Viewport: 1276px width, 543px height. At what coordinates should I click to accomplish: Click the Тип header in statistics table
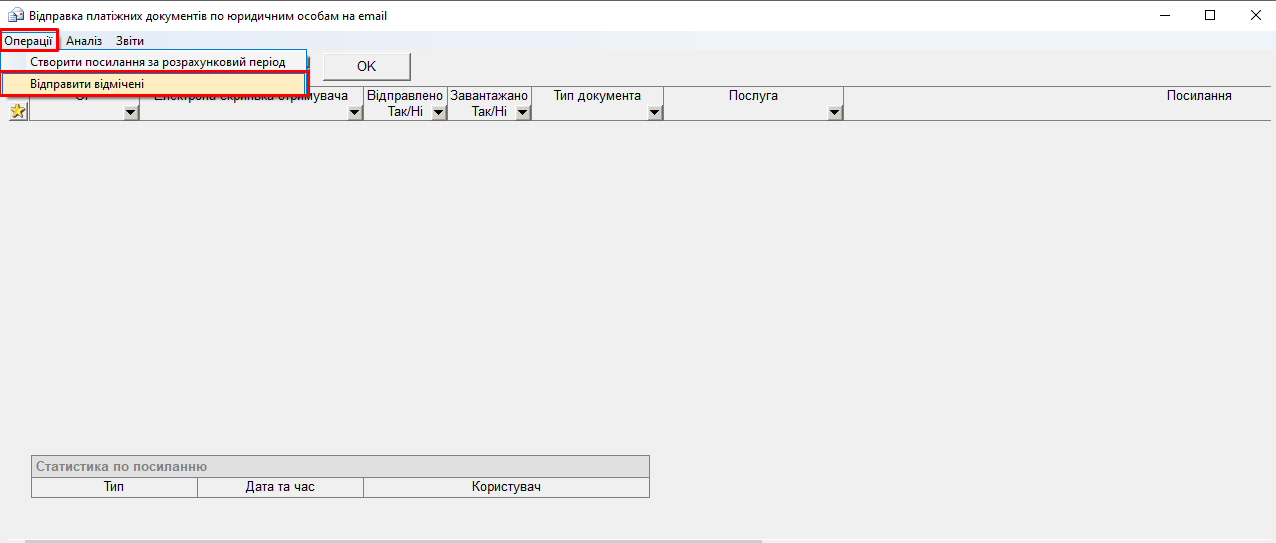coord(114,487)
